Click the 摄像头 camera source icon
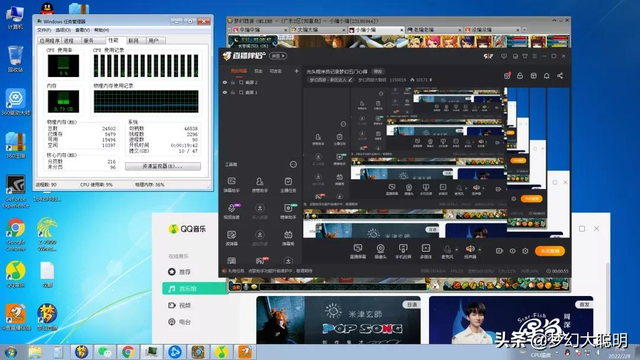The height and width of the screenshot is (360, 640). (380, 249)
